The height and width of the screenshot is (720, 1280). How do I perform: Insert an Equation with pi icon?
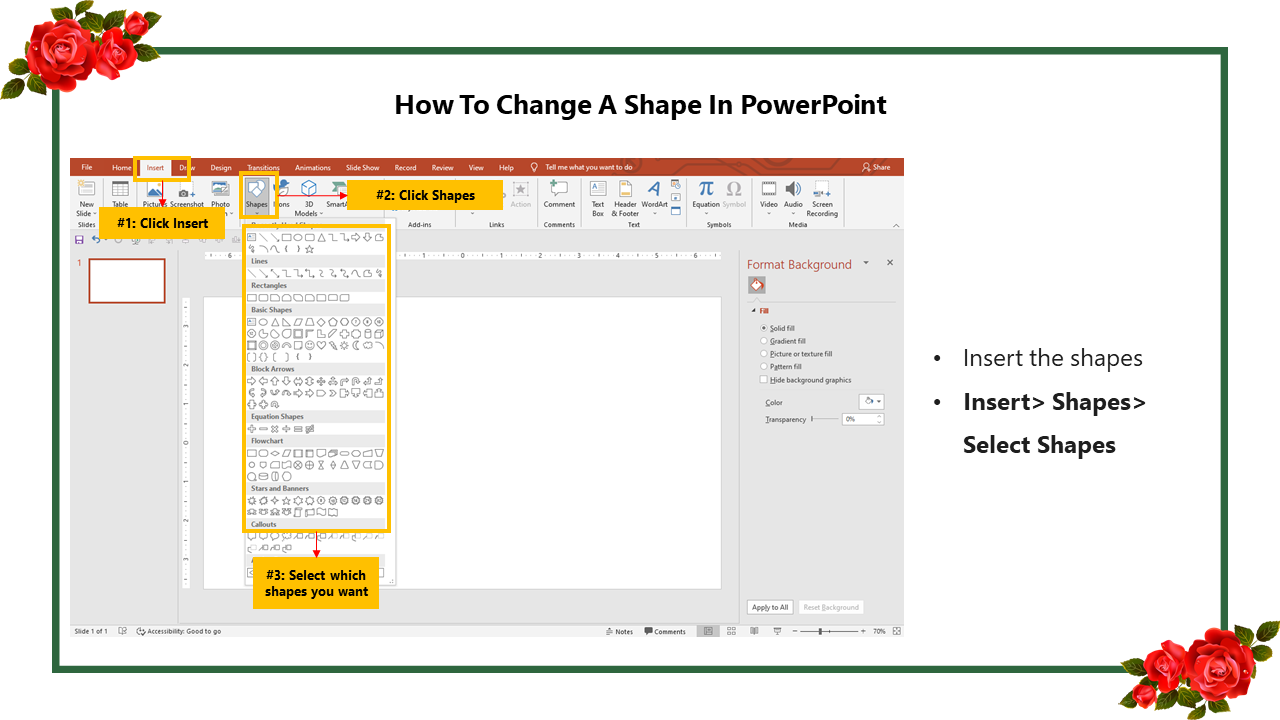tap(706, 194)
